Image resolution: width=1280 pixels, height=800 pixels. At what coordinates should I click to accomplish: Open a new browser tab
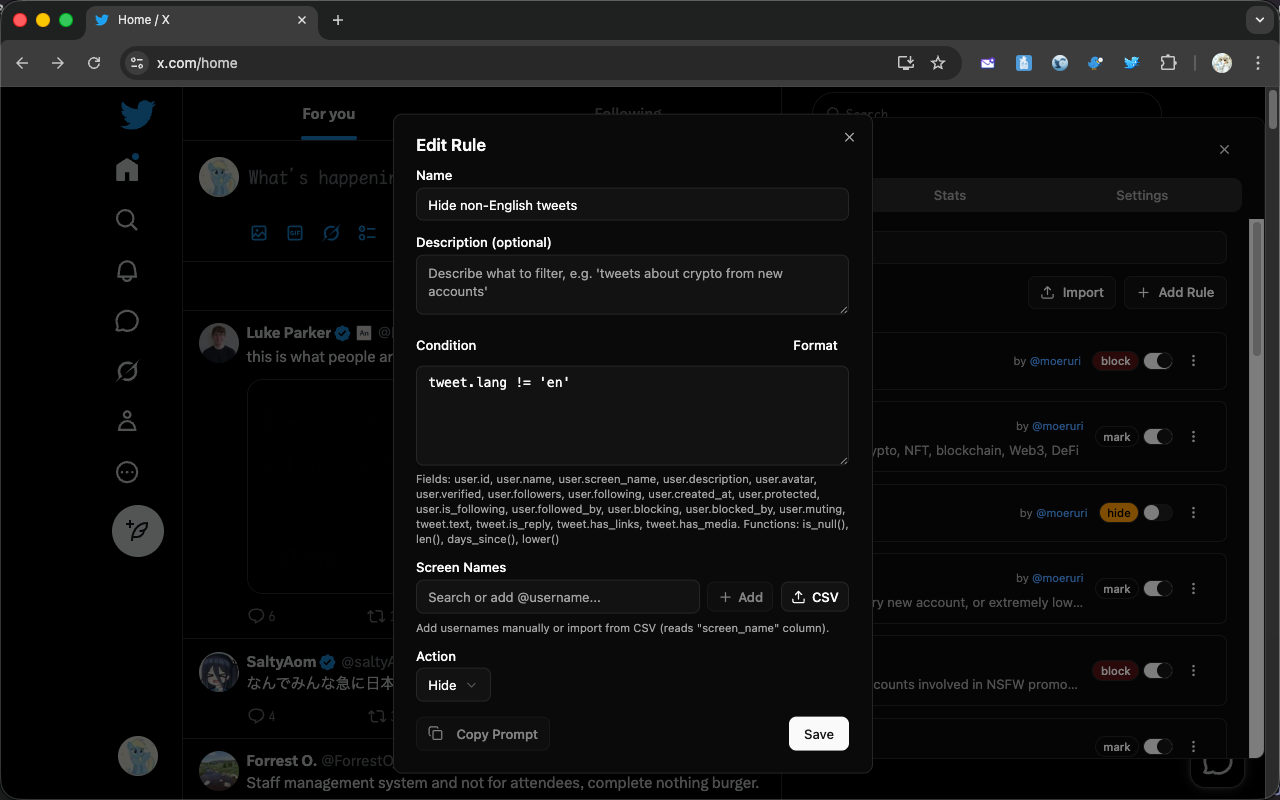(338, 20)
